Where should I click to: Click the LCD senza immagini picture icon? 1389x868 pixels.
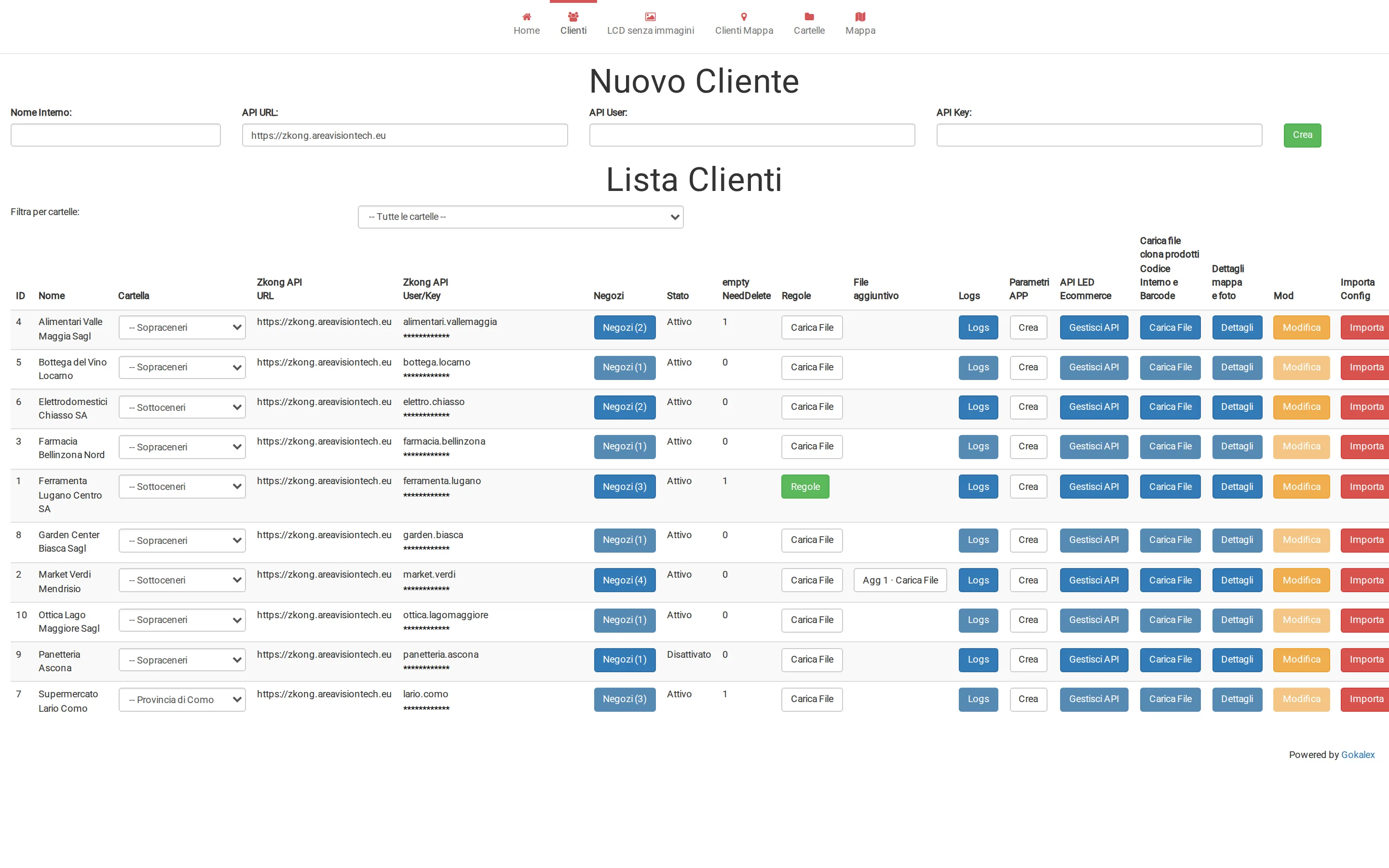tap(650, 17)
